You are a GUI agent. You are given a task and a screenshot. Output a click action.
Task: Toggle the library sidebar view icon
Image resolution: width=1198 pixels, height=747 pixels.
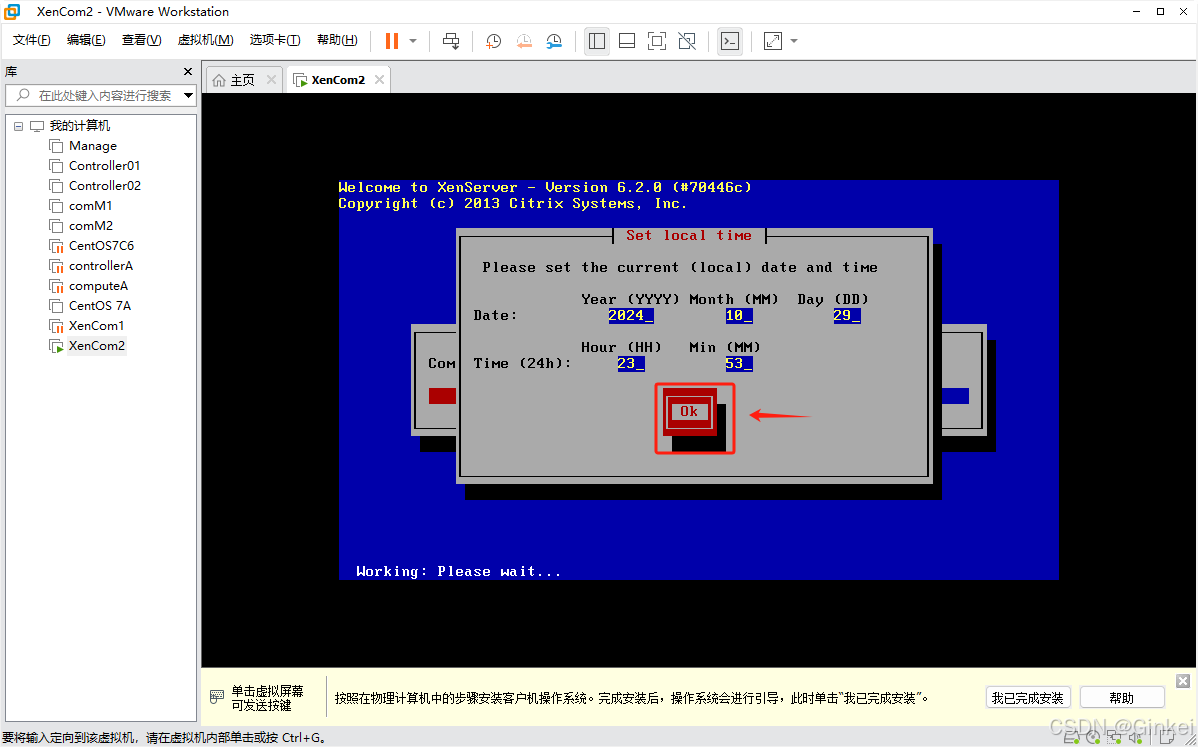[x=597, y=40]
